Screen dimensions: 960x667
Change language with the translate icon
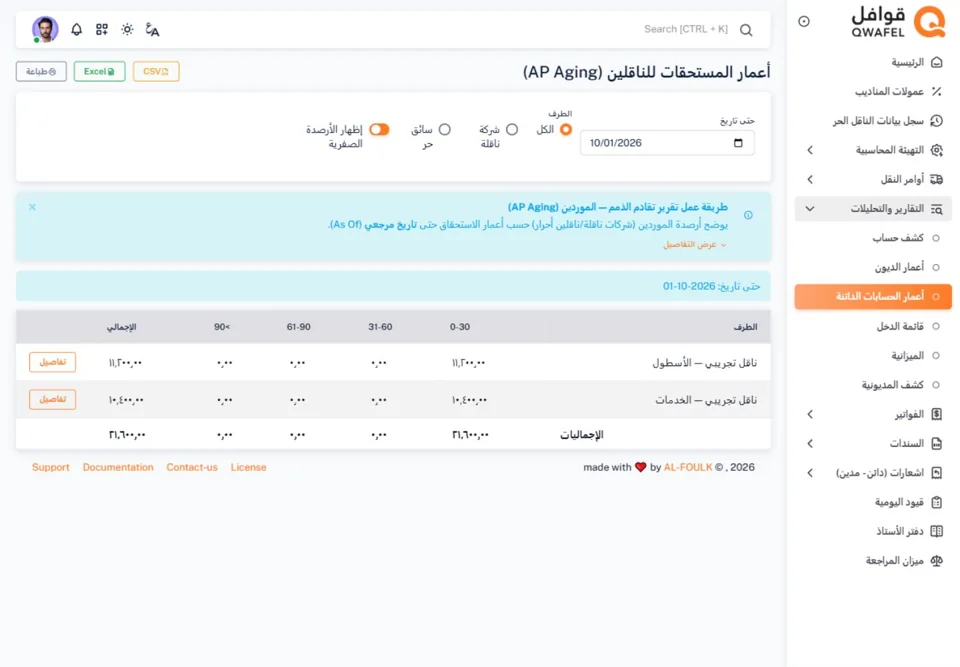[x=152, y=29]
